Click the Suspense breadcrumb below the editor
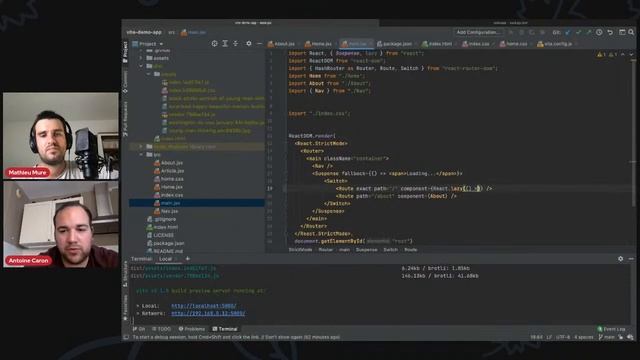 367,249
